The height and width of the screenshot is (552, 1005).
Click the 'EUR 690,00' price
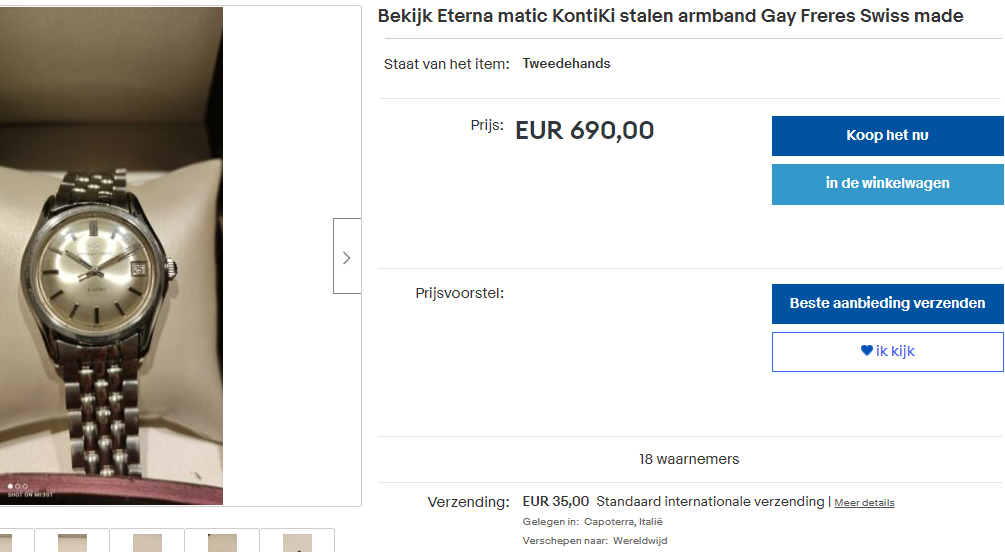pyautogui.click(x=584, y=130)
